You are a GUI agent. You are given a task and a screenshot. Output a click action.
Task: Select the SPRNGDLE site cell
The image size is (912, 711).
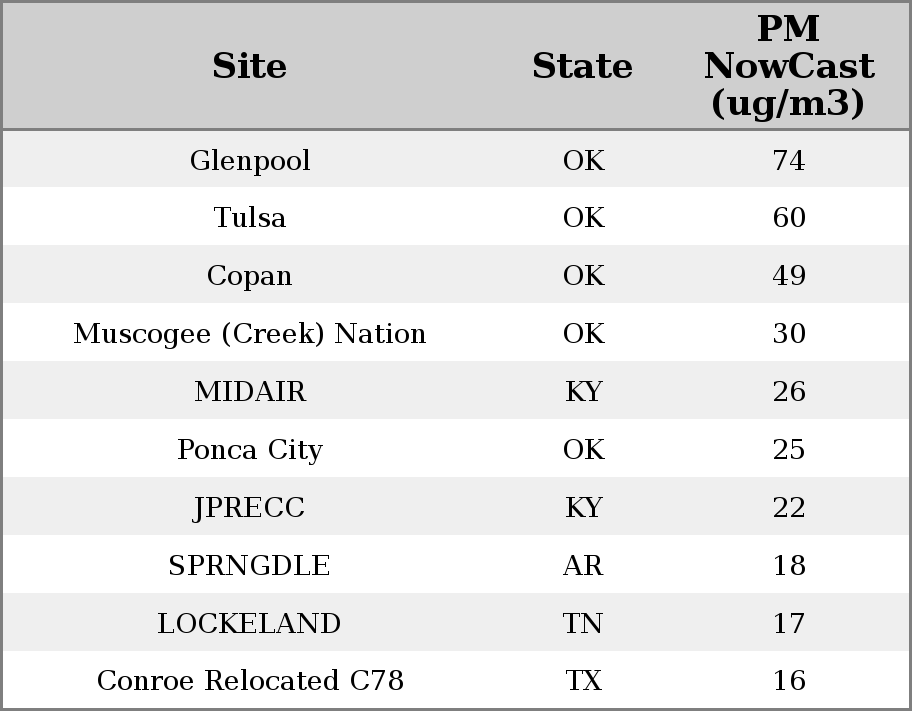click(250, 566)
